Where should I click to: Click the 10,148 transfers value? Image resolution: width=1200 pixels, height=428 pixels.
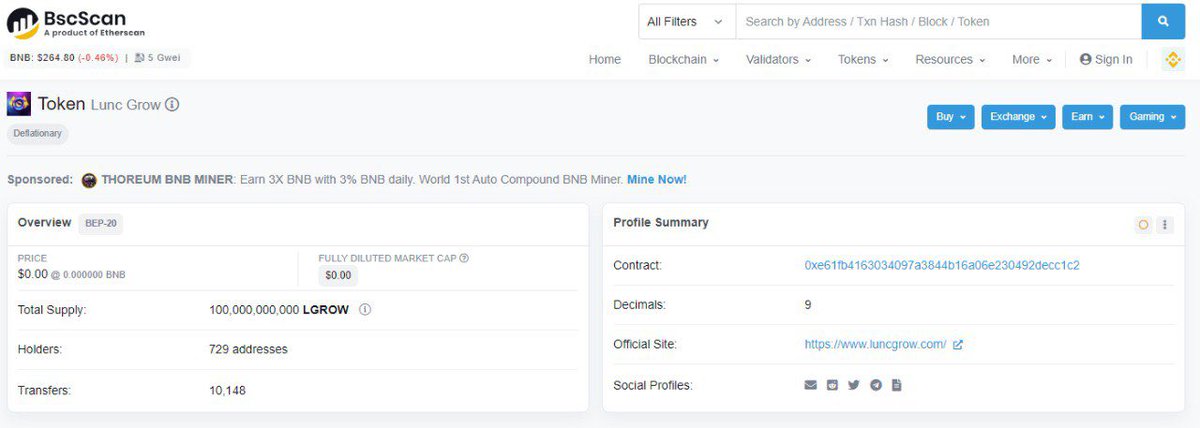pos(227,390)
